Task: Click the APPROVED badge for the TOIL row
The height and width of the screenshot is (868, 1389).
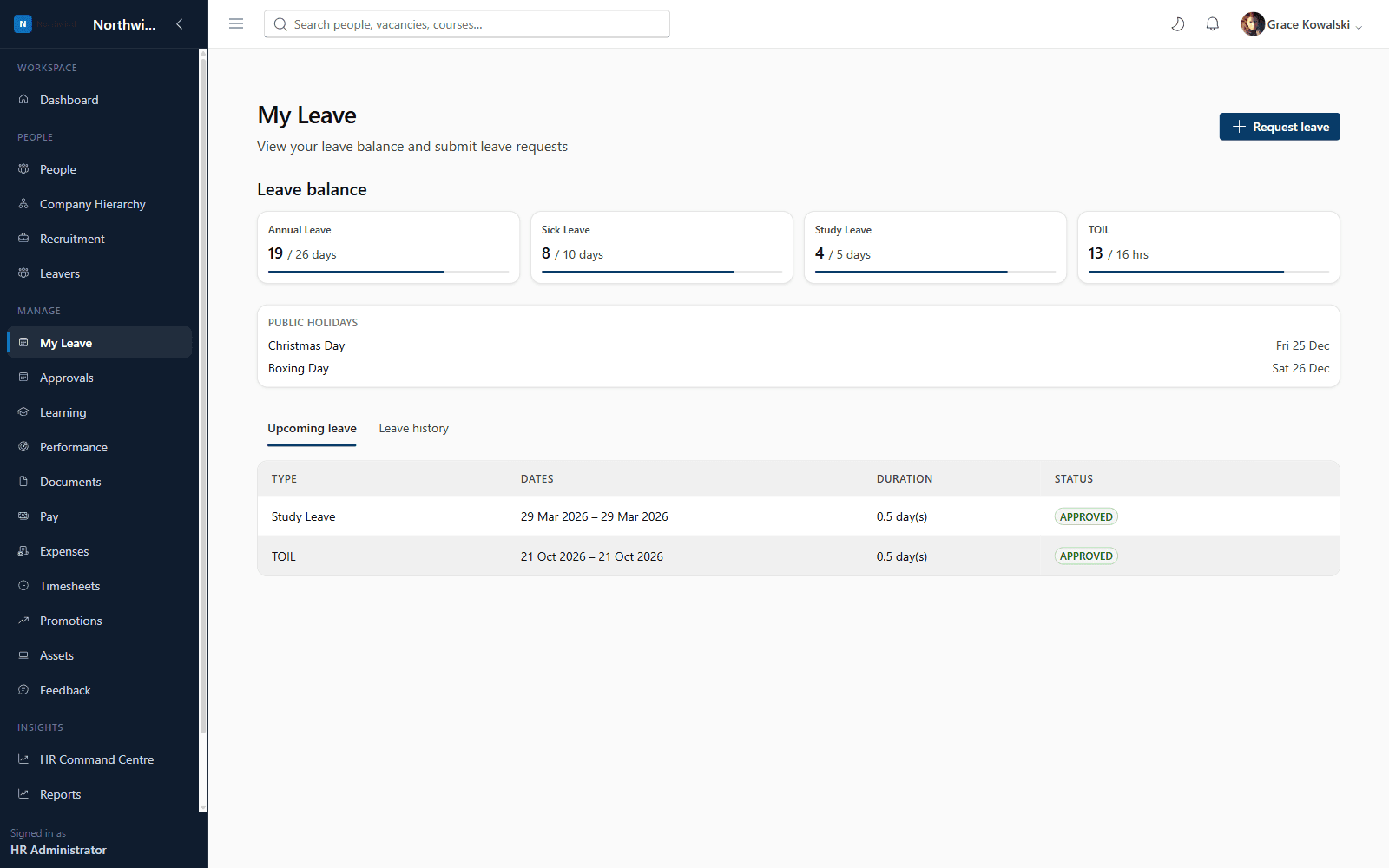Action: point(1086,556)
